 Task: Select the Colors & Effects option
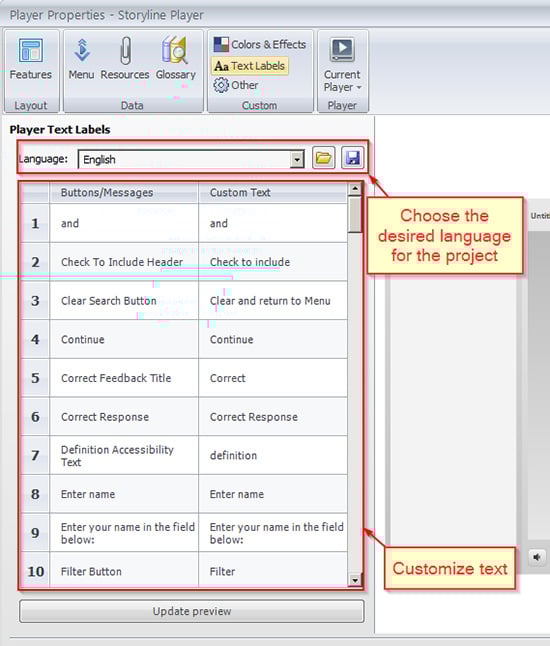tap(260, 44)
